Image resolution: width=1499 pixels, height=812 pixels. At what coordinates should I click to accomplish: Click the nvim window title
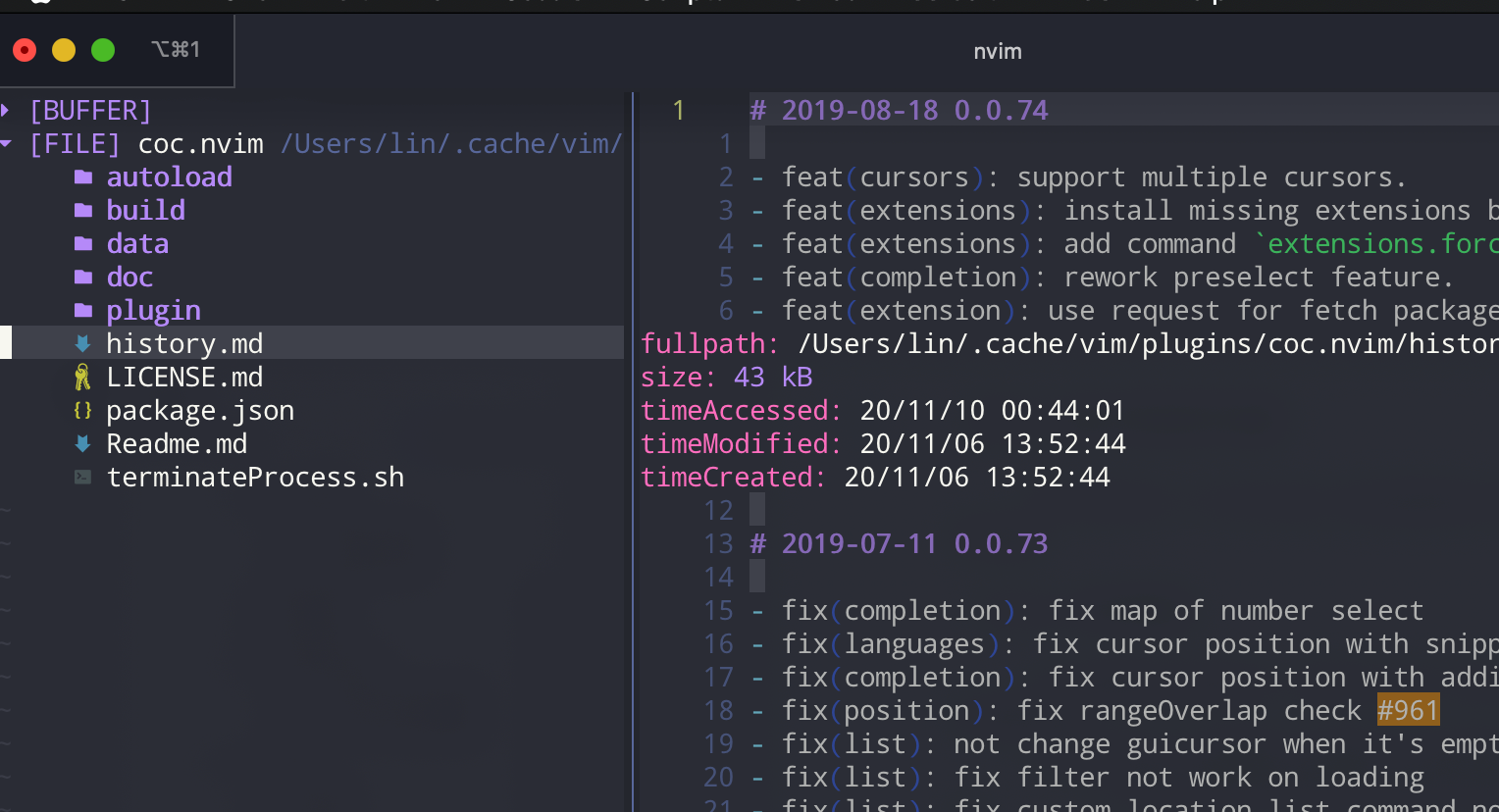pyautogui.click(x=997, y=51)
